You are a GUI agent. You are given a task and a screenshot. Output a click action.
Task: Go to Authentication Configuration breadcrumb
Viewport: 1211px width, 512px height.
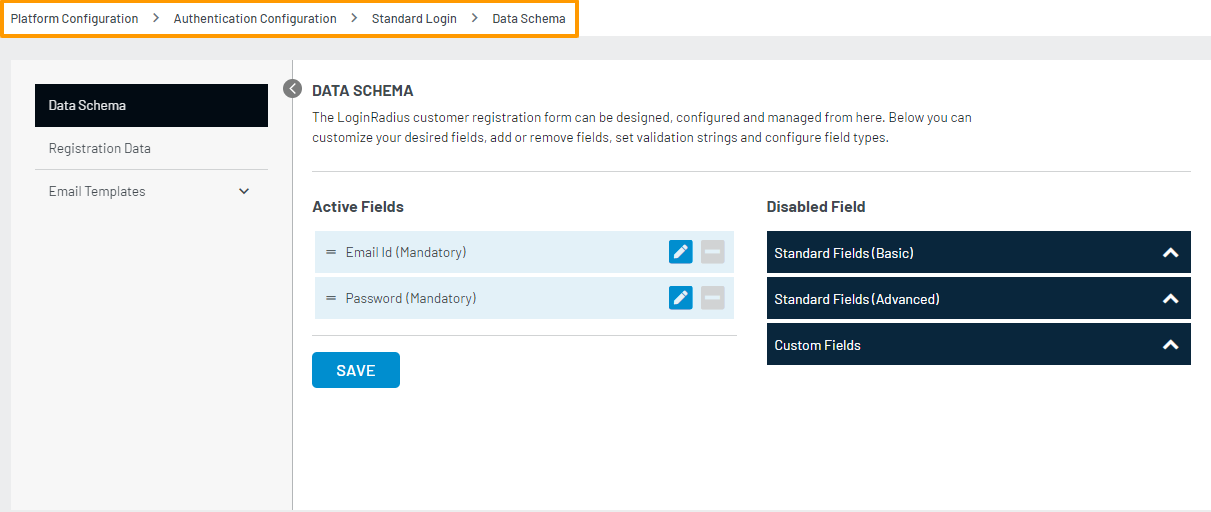(255, 19)
